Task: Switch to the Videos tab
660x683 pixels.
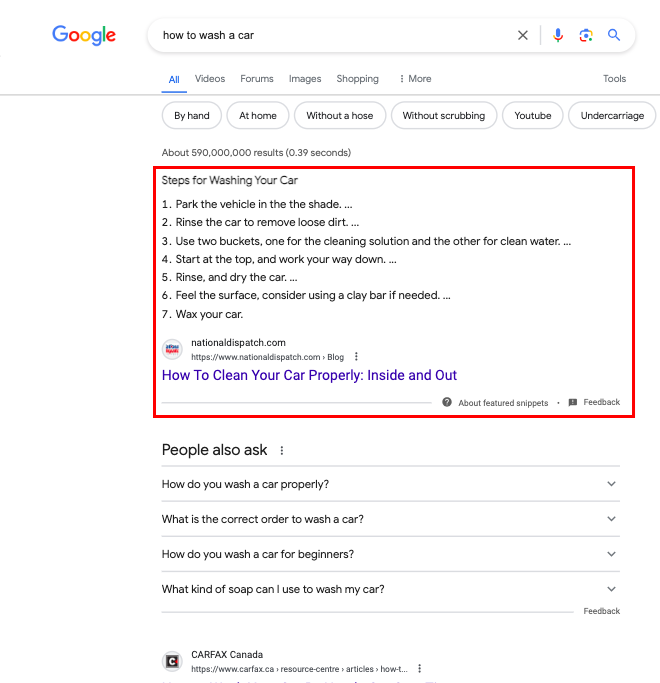Action: coord(210,79)
